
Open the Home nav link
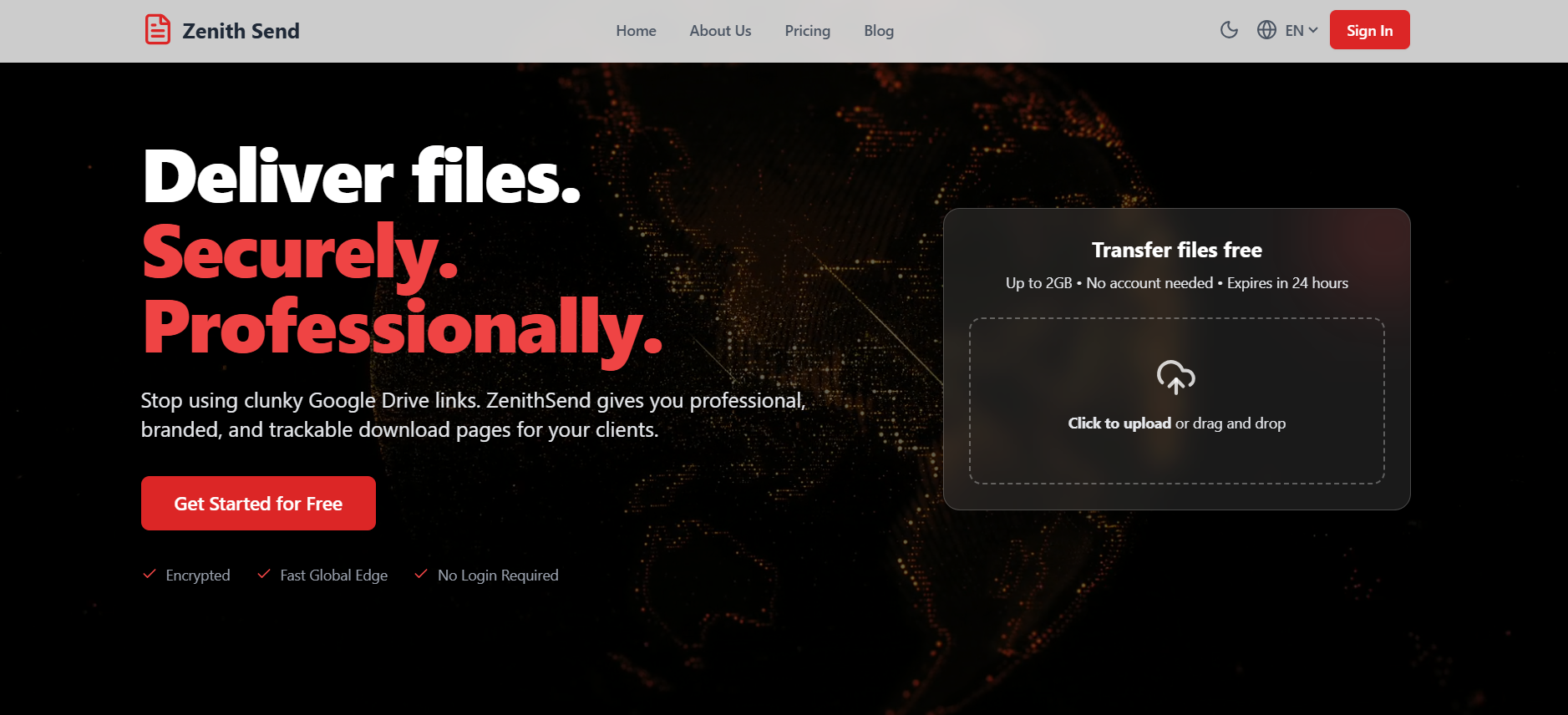tap(636, 31)
